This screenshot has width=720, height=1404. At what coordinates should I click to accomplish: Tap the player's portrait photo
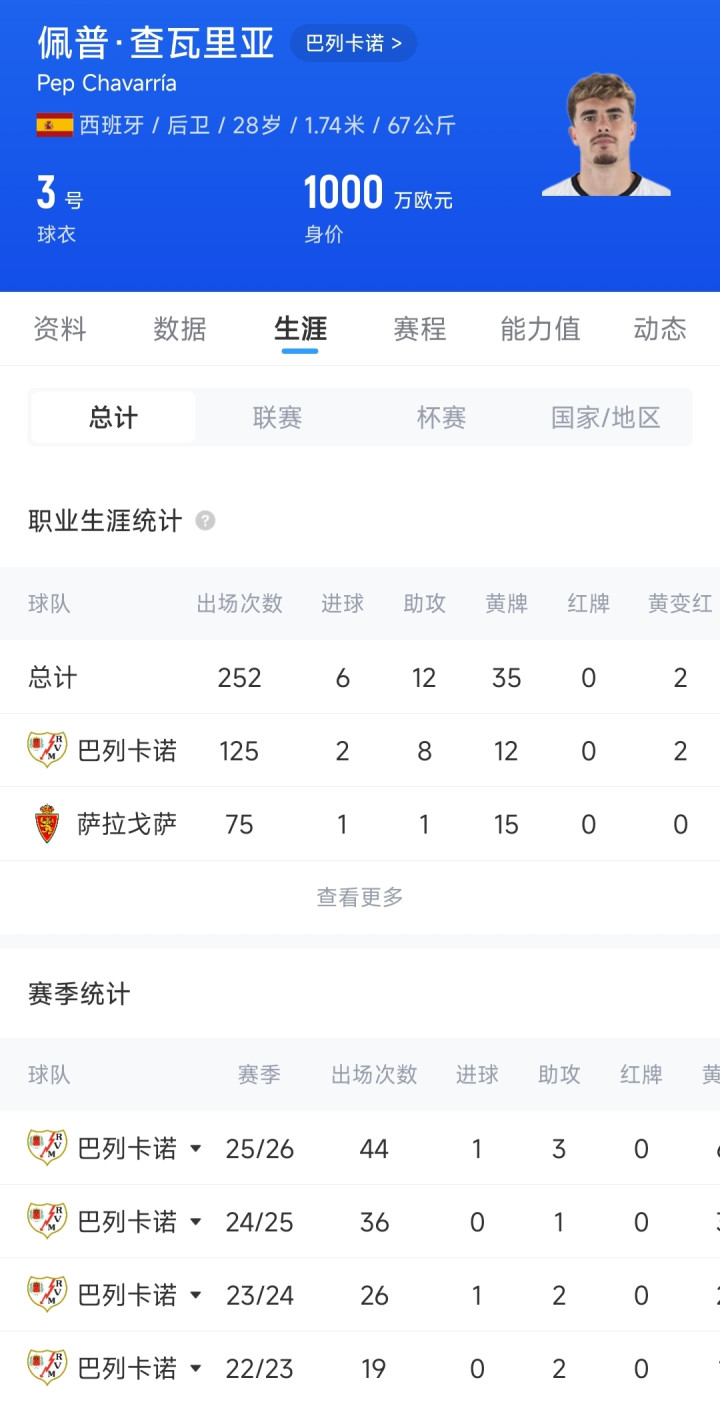pos(606,134)
